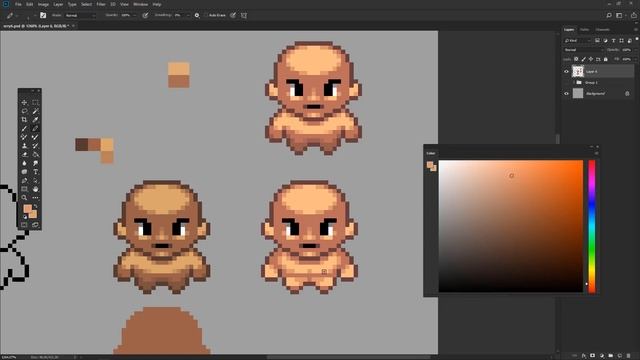Toggle Quick Mask mode in toolbar

24,224
